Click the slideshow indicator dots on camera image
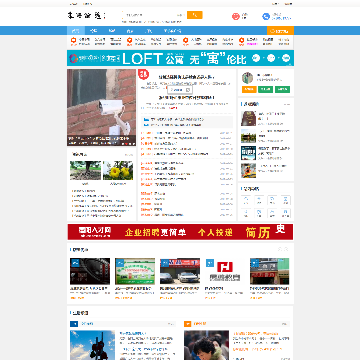360x360 pixels. [x=128, y=143]
